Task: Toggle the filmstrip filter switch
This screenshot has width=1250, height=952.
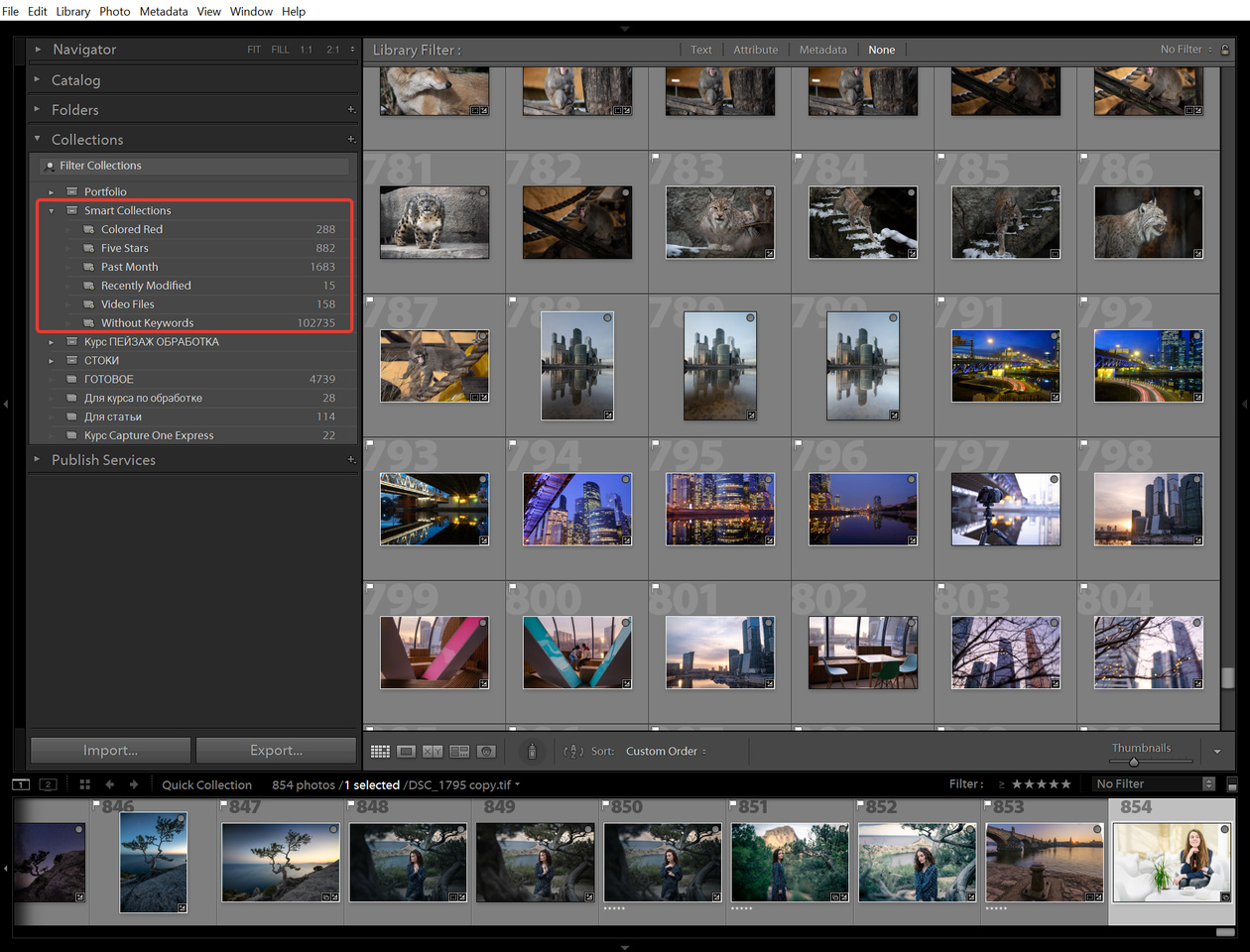Action: [1231, 784]
